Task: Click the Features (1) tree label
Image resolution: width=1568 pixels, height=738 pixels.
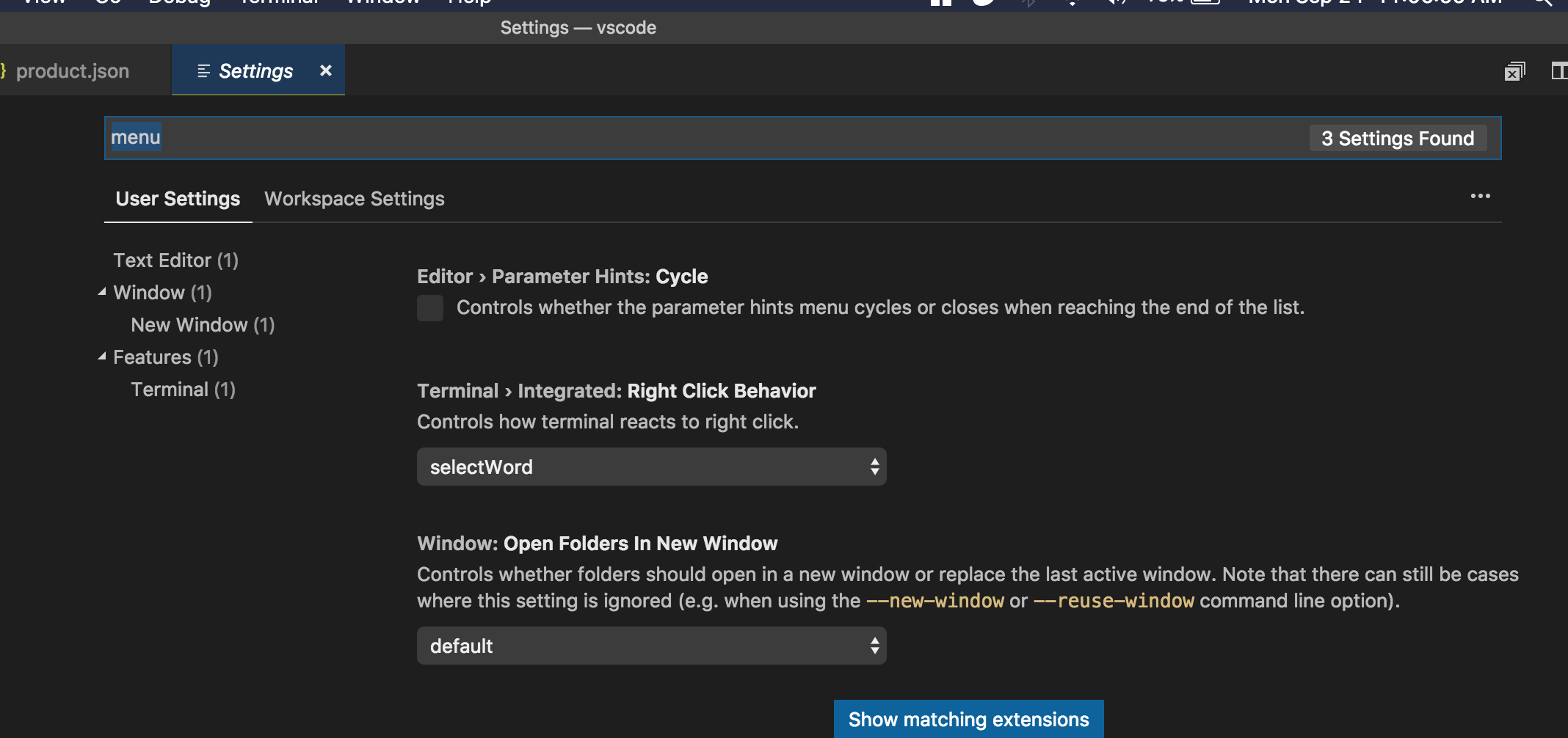Action: (x=166, y=357)
